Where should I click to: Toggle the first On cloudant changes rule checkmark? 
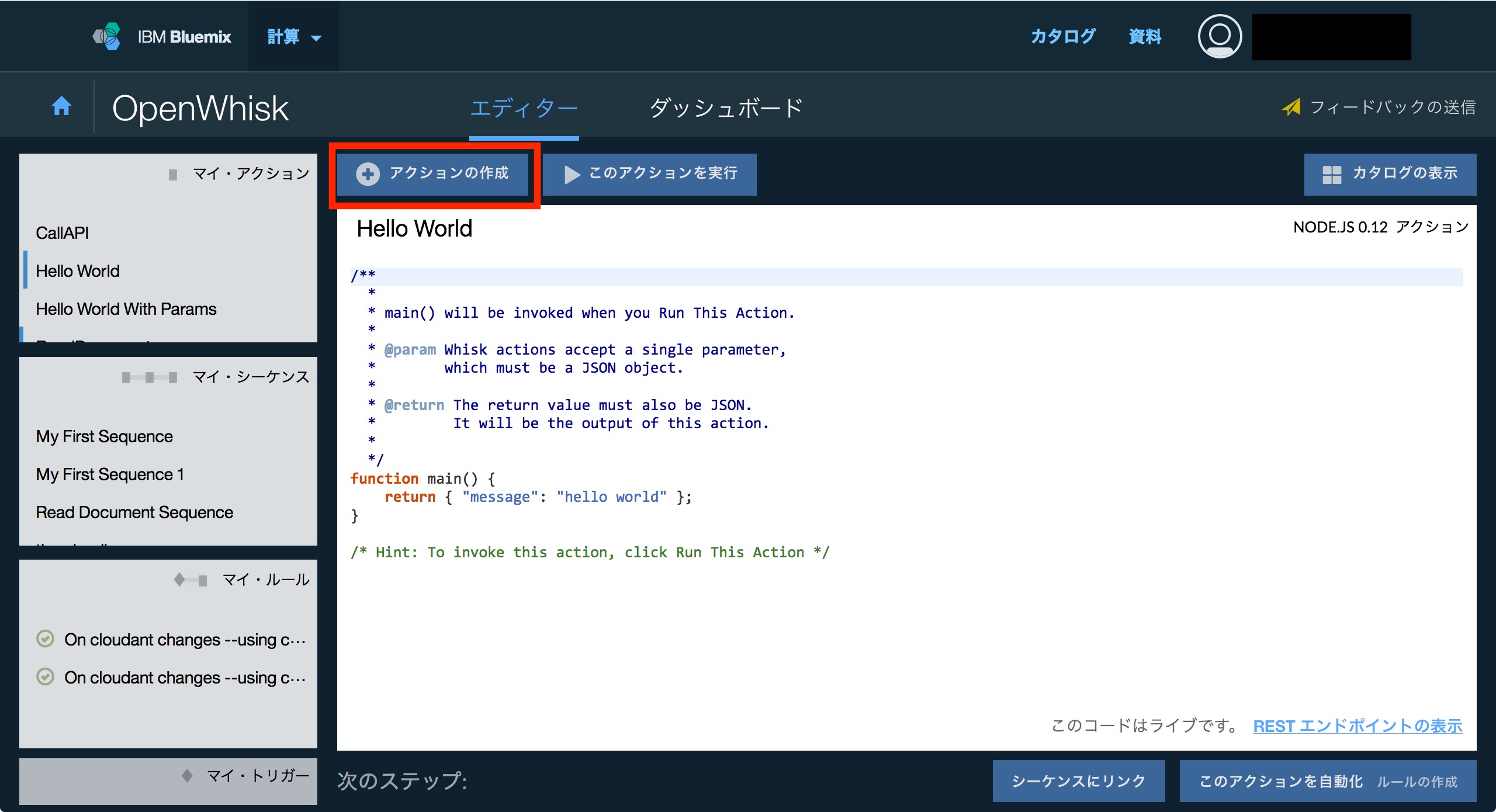46,639
